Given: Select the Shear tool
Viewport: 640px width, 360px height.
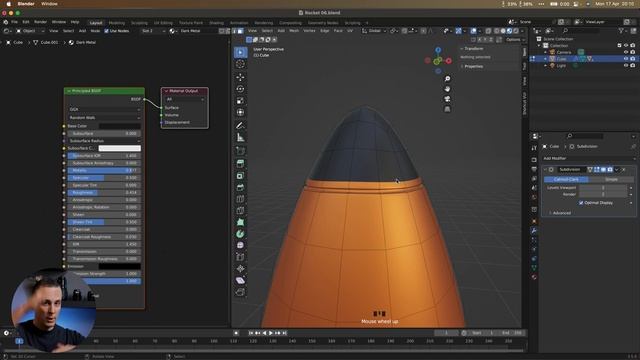Looking at the screenshot, I should tap(240, 280).
